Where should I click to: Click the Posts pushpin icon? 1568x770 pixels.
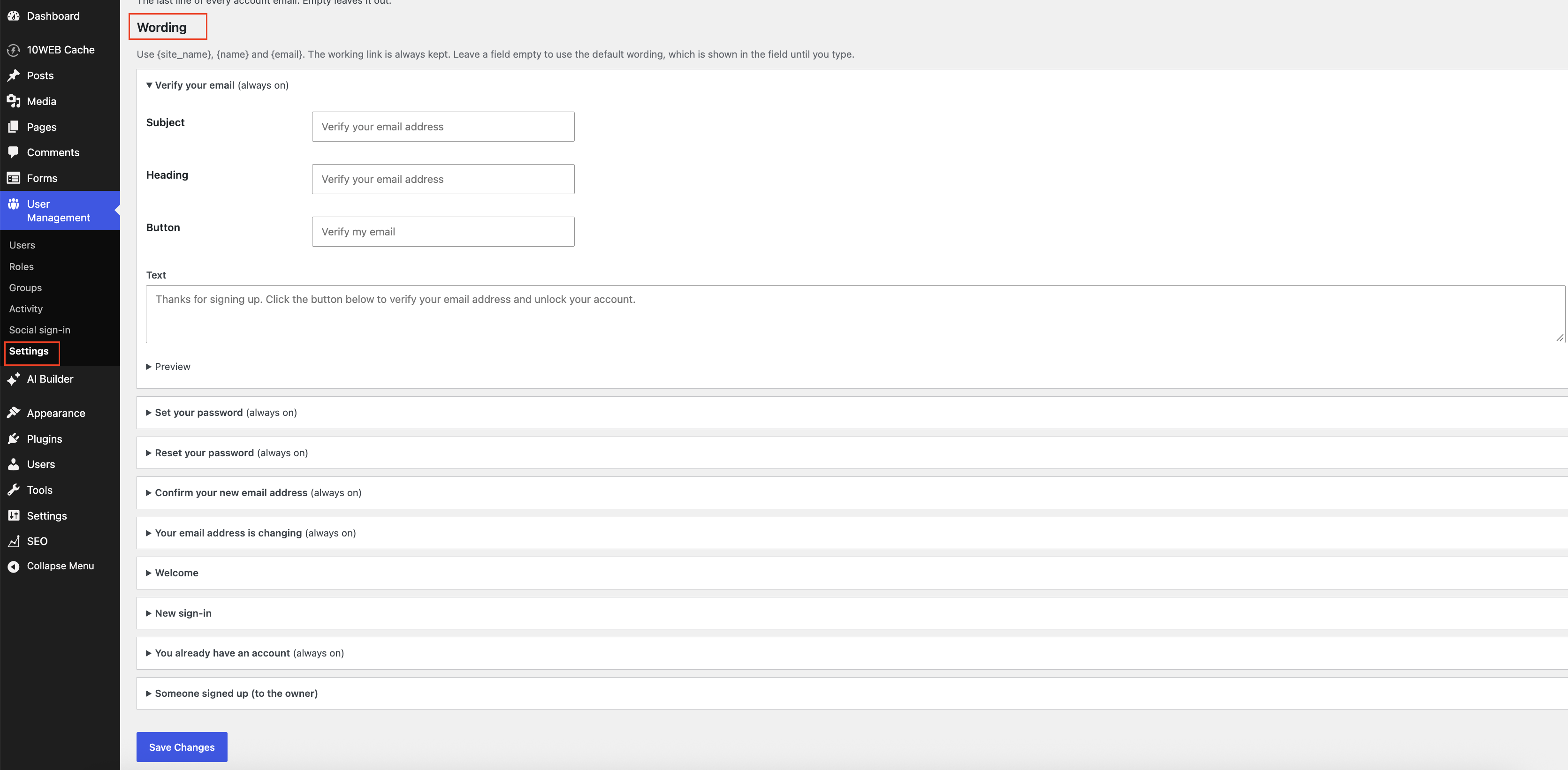14,75
